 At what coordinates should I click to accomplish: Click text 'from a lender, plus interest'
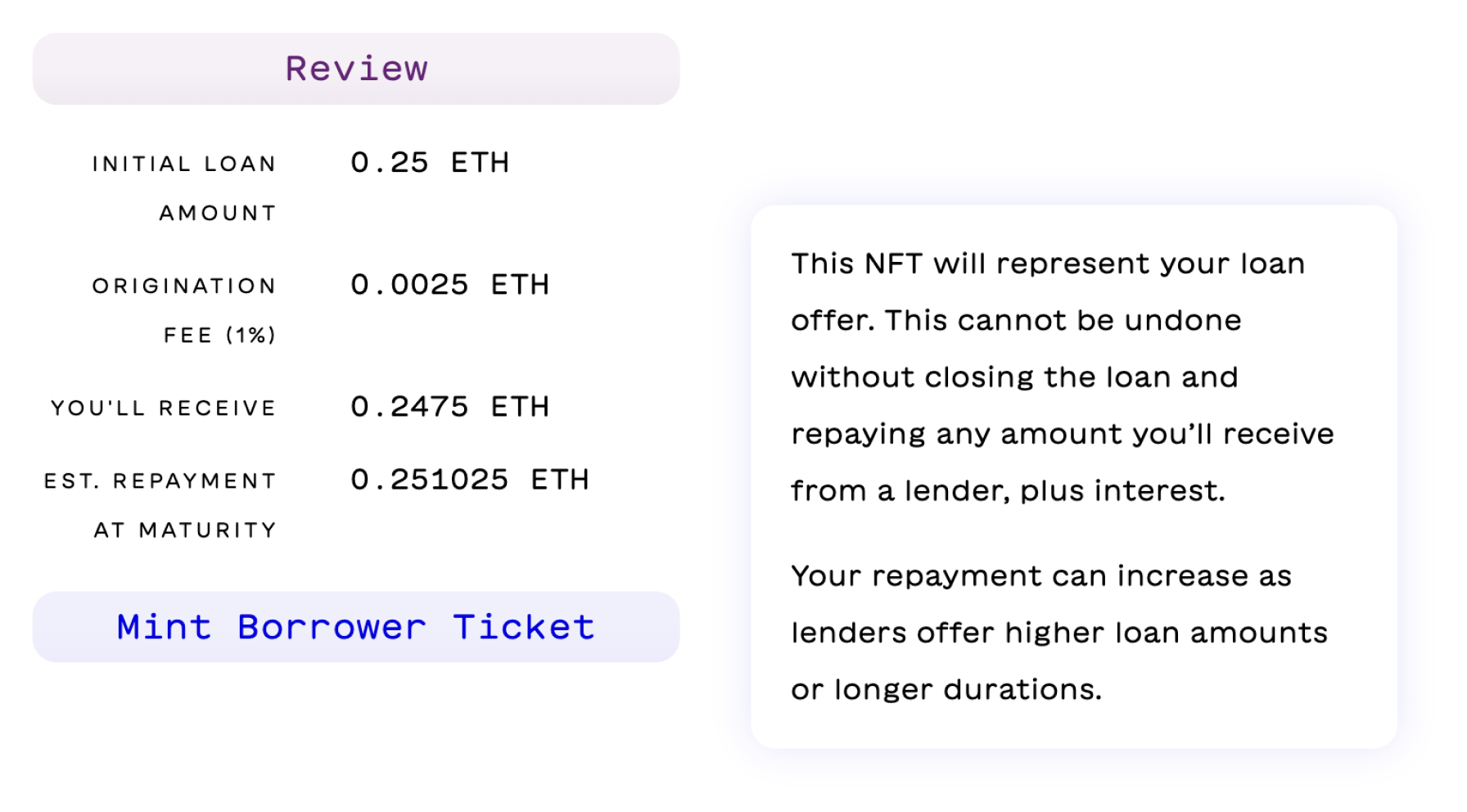click(1006, 490)
